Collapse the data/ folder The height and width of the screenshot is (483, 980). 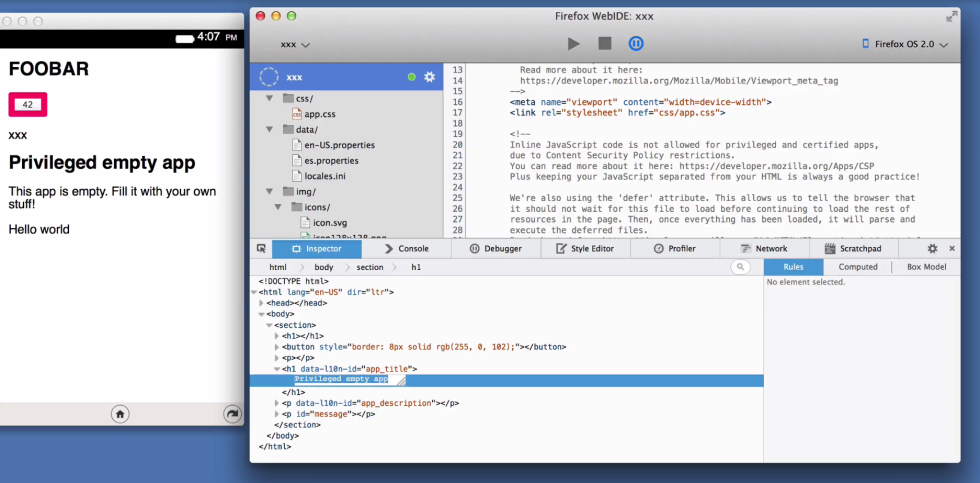[x=269, y=129]
